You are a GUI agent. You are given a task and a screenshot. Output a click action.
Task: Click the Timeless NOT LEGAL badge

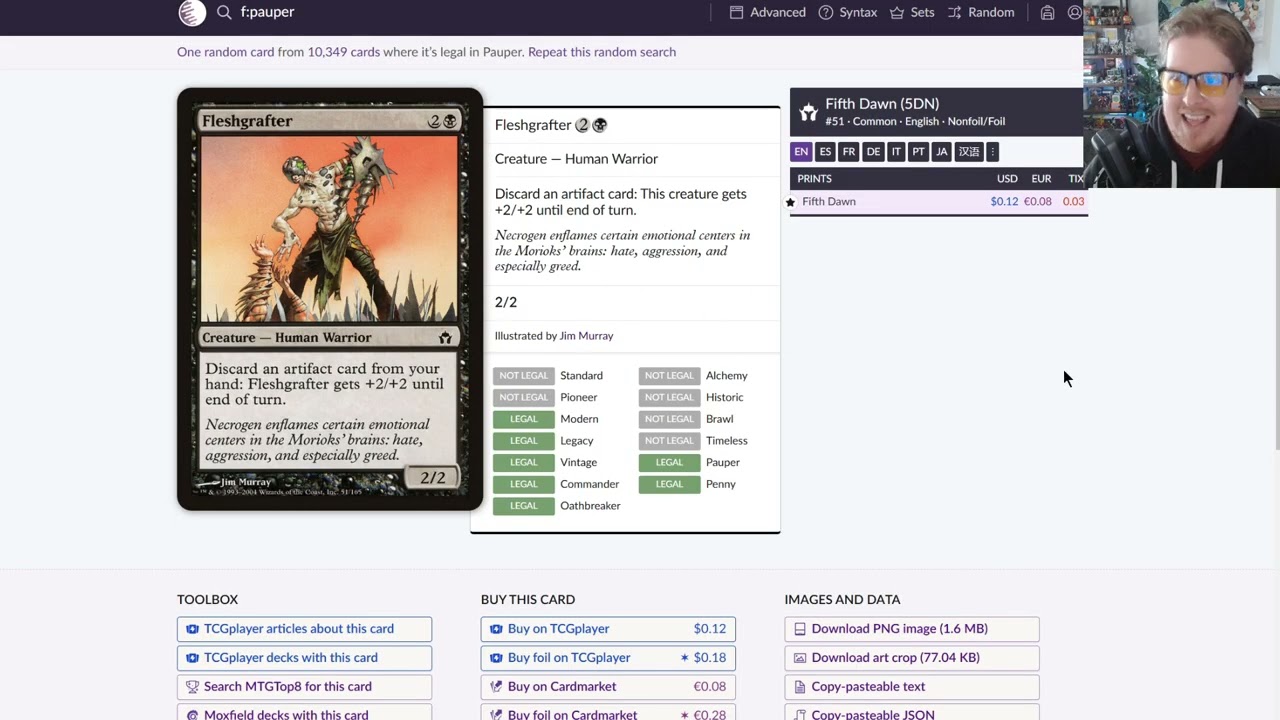click(x=669, y=441)
